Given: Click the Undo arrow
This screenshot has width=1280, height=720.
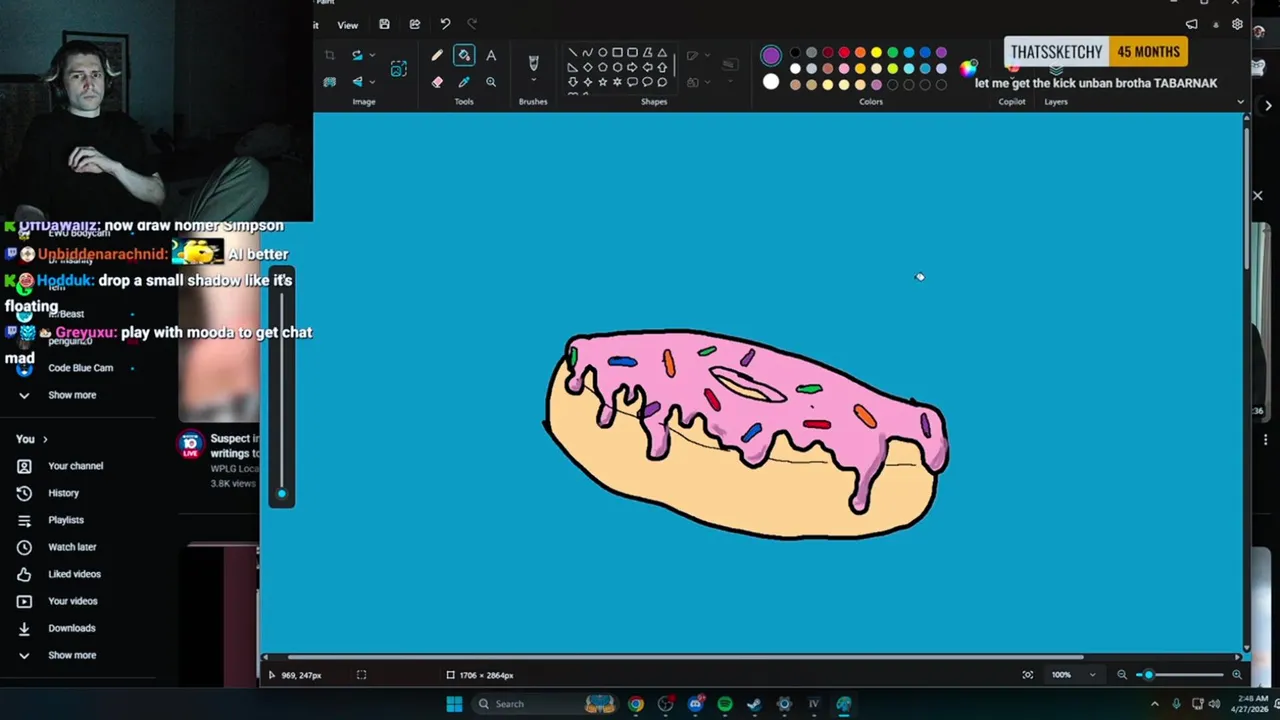Looking at the screenshot, I should [445, 24].
